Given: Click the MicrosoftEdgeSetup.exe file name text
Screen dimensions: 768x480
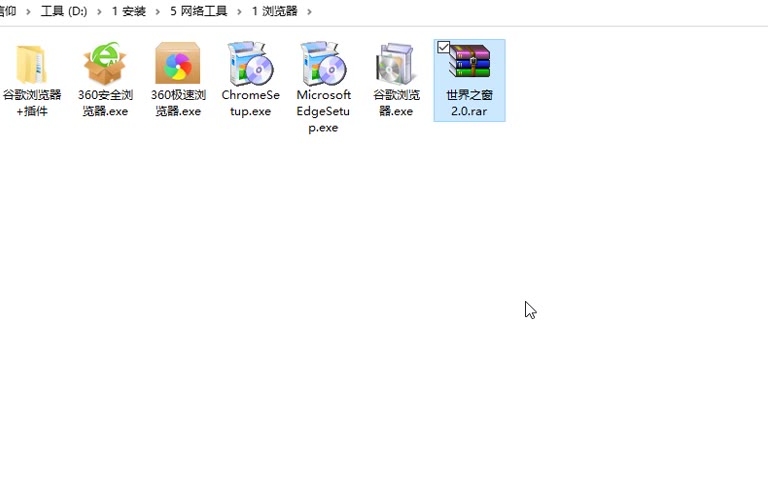Looking at the screenshot, I should tap(323, 111).
